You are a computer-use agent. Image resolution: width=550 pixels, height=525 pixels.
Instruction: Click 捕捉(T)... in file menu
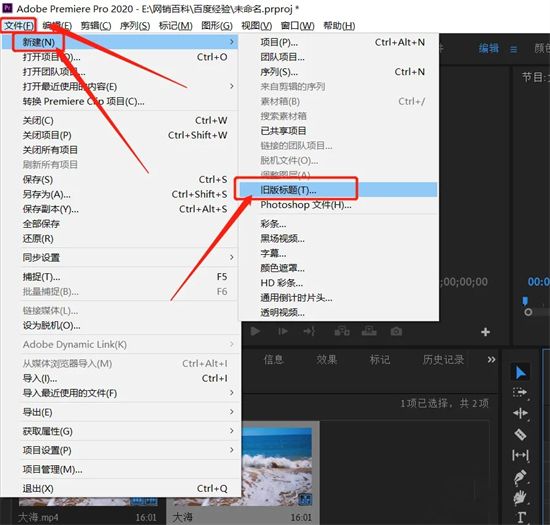pos(120,277)
